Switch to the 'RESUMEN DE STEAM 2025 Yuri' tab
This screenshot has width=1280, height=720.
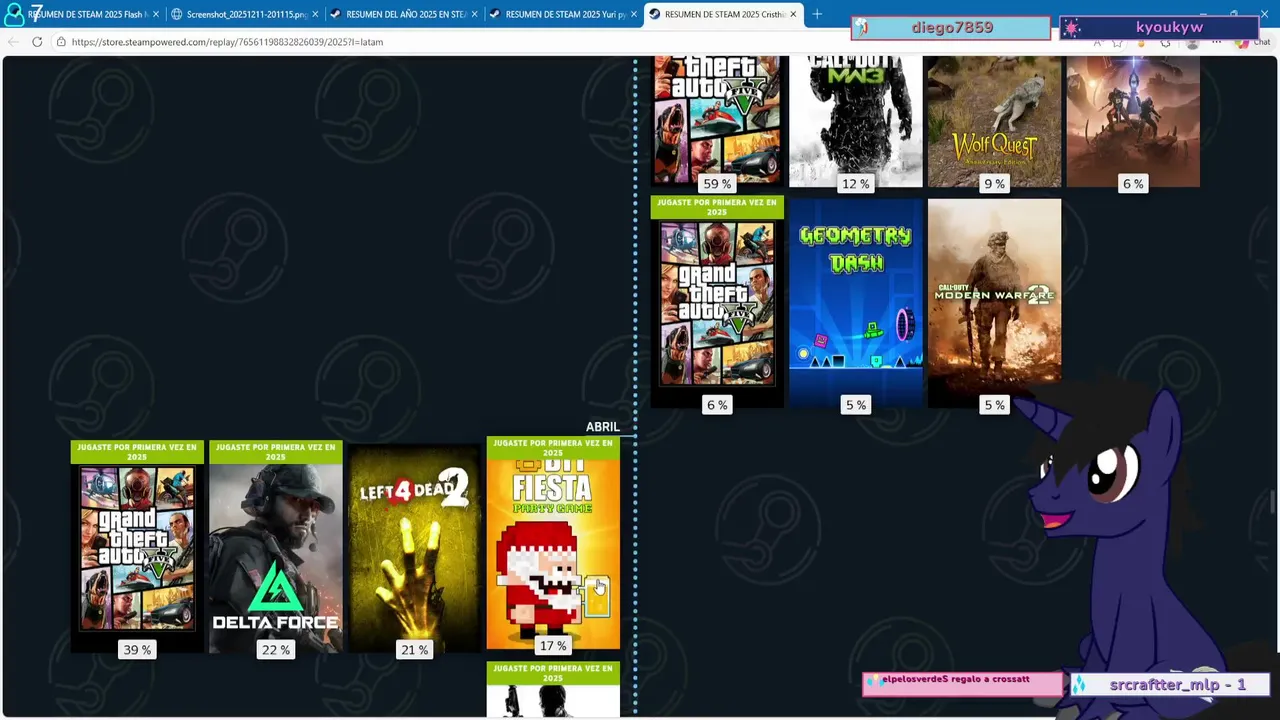tap(564, 14)
